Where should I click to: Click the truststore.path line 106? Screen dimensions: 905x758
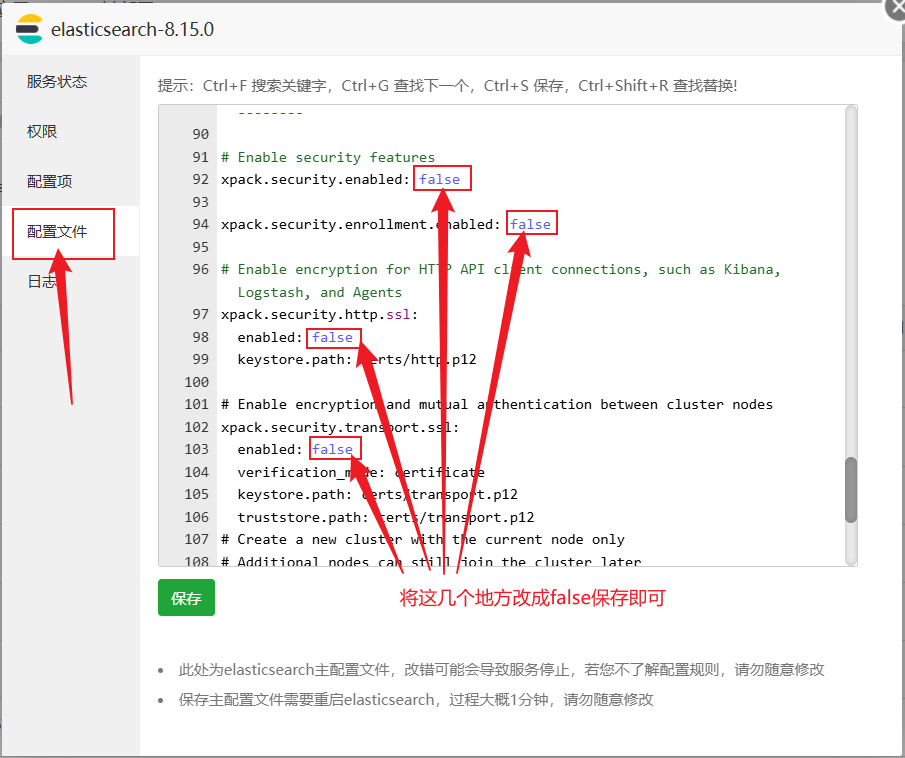(x=386, y=517)
